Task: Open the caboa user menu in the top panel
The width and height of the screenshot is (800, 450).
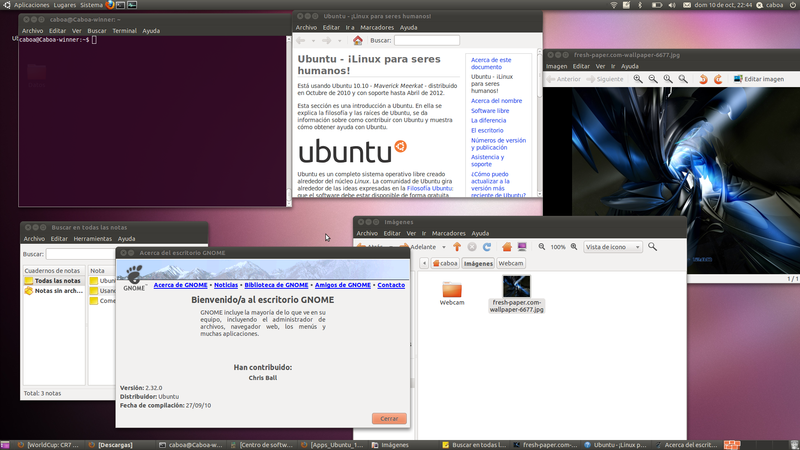Action: [769, 5]
